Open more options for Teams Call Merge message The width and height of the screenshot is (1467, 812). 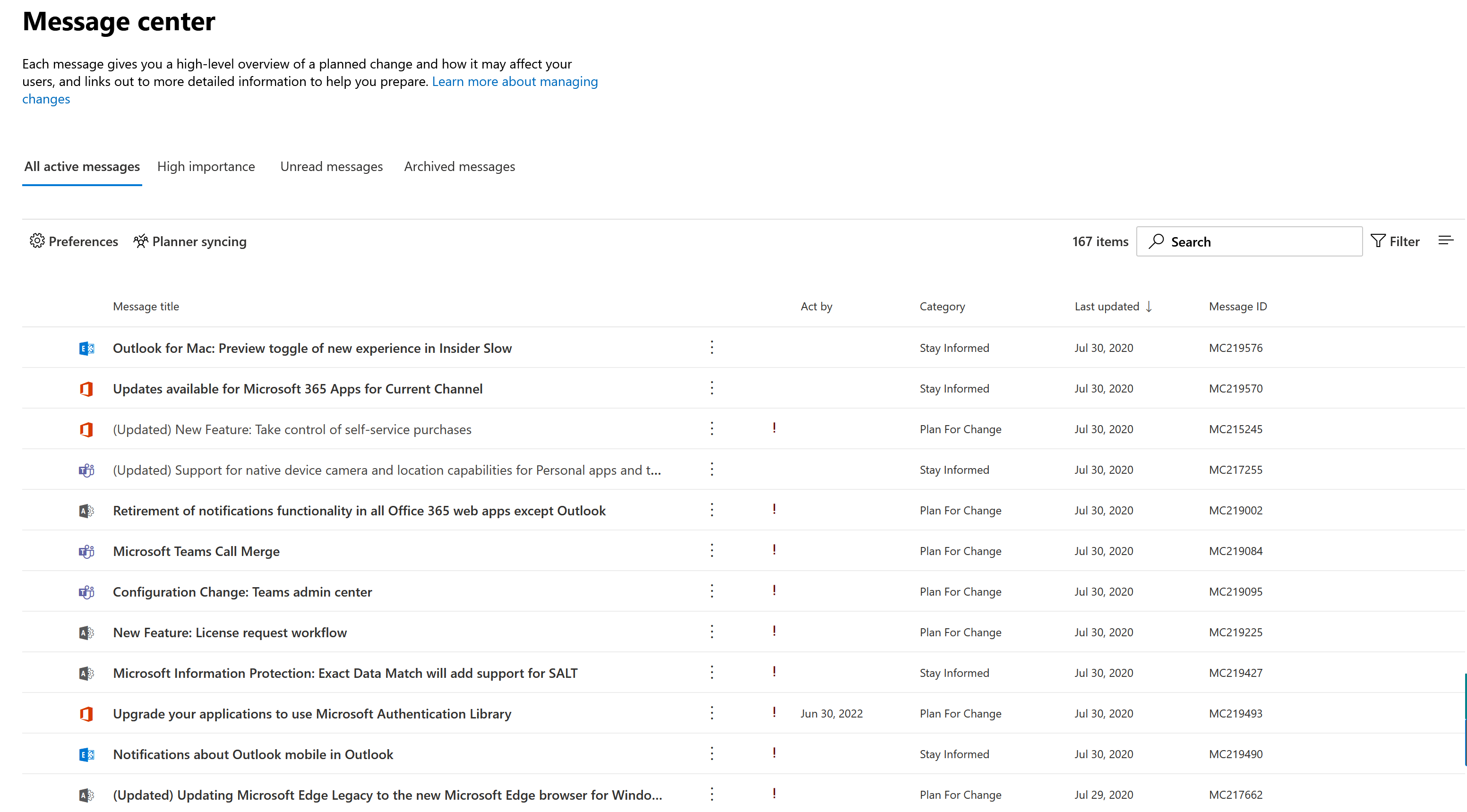[x=712, y=551]
